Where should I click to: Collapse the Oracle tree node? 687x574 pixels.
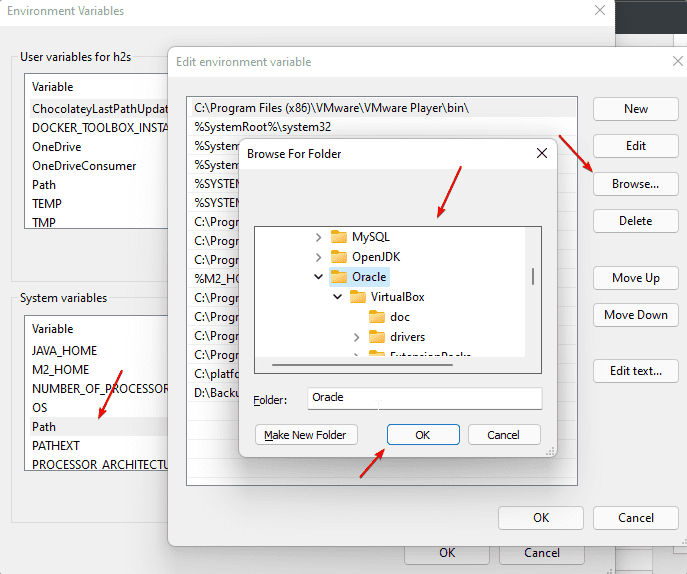(319, 276)
